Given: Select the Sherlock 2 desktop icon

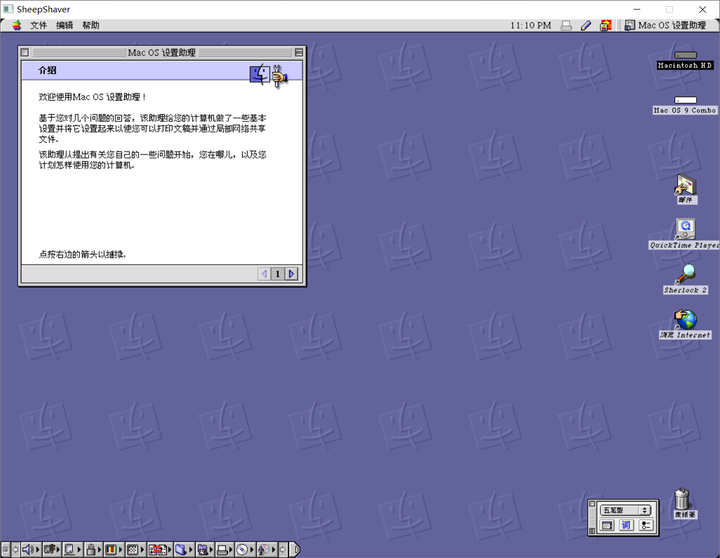Looking at the screenshot, I should point(685,274).
